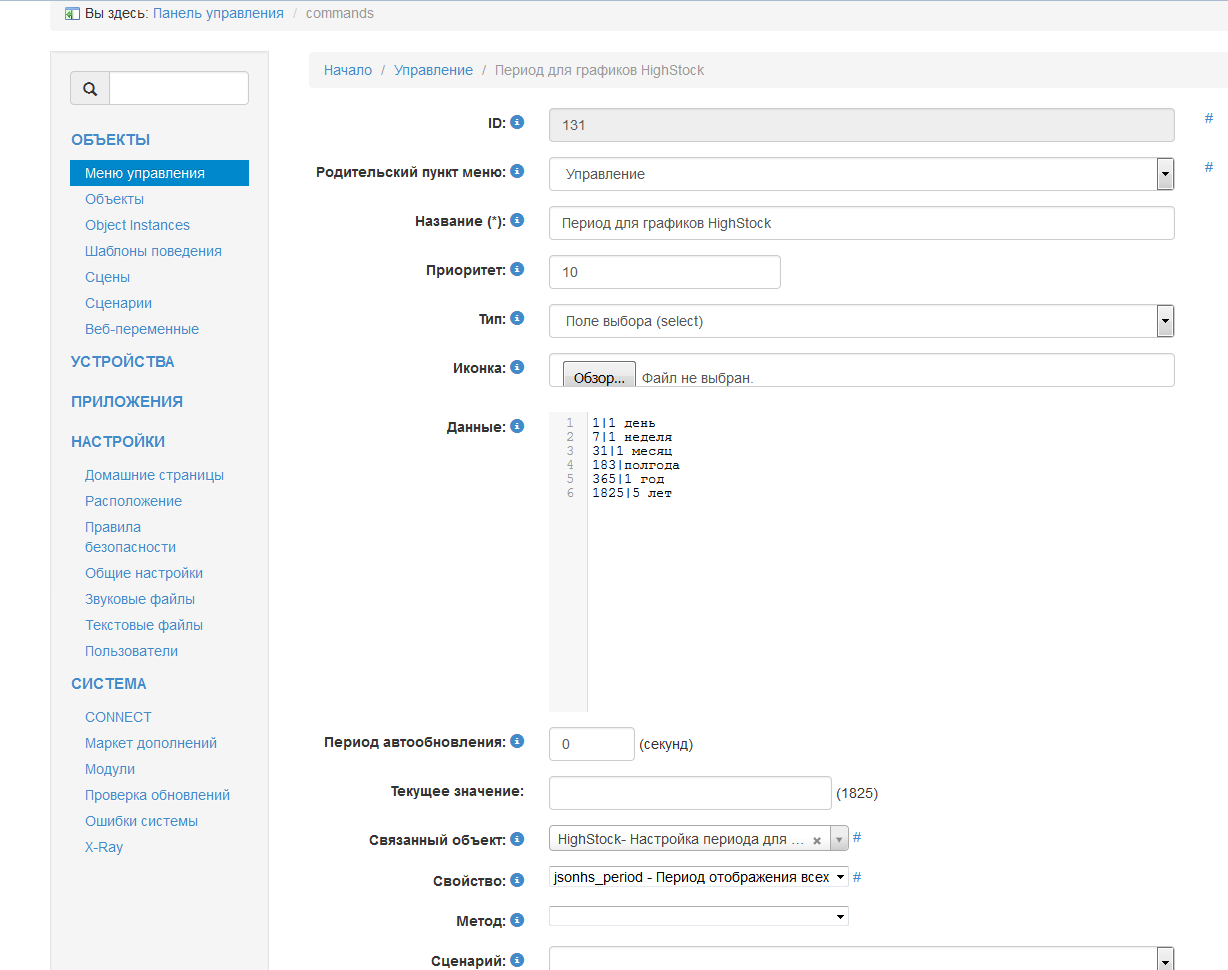The width and height of the screenshot is (1228, 970).
Task: Click the Обзор... file browse button
Action: coord(599,378)
